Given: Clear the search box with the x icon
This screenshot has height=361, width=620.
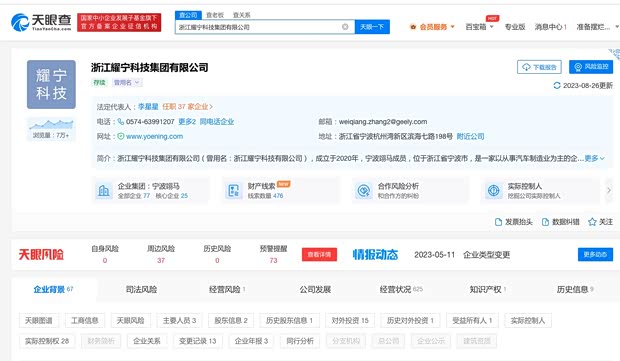Looking at the screenshot, I should [x=345, y=26].
